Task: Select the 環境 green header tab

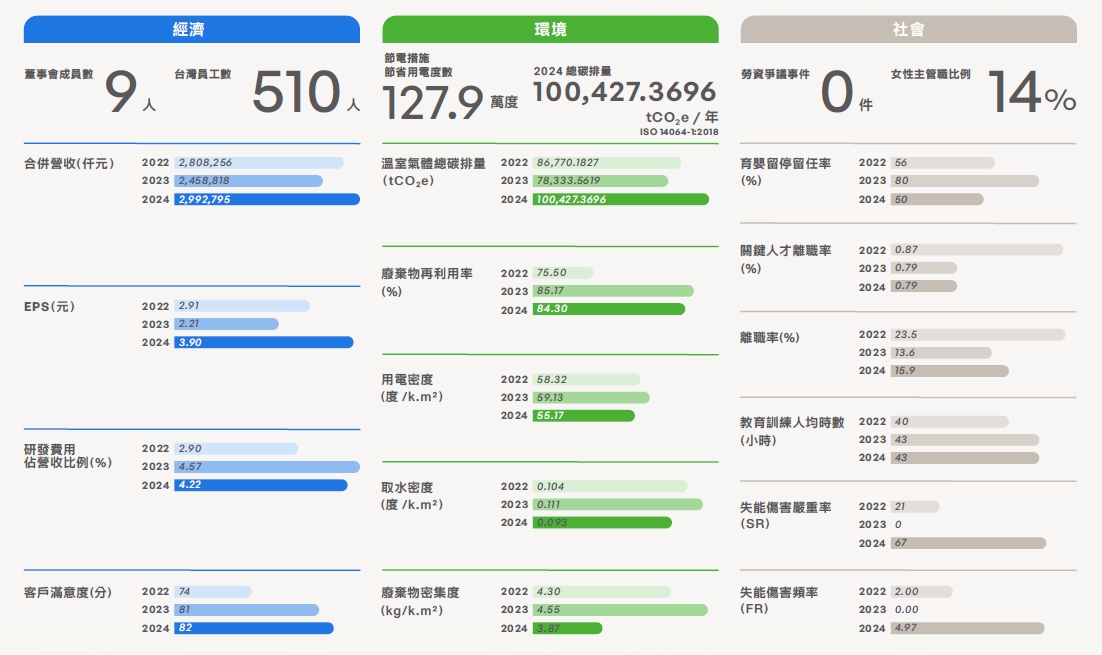Action: (550, 29)
